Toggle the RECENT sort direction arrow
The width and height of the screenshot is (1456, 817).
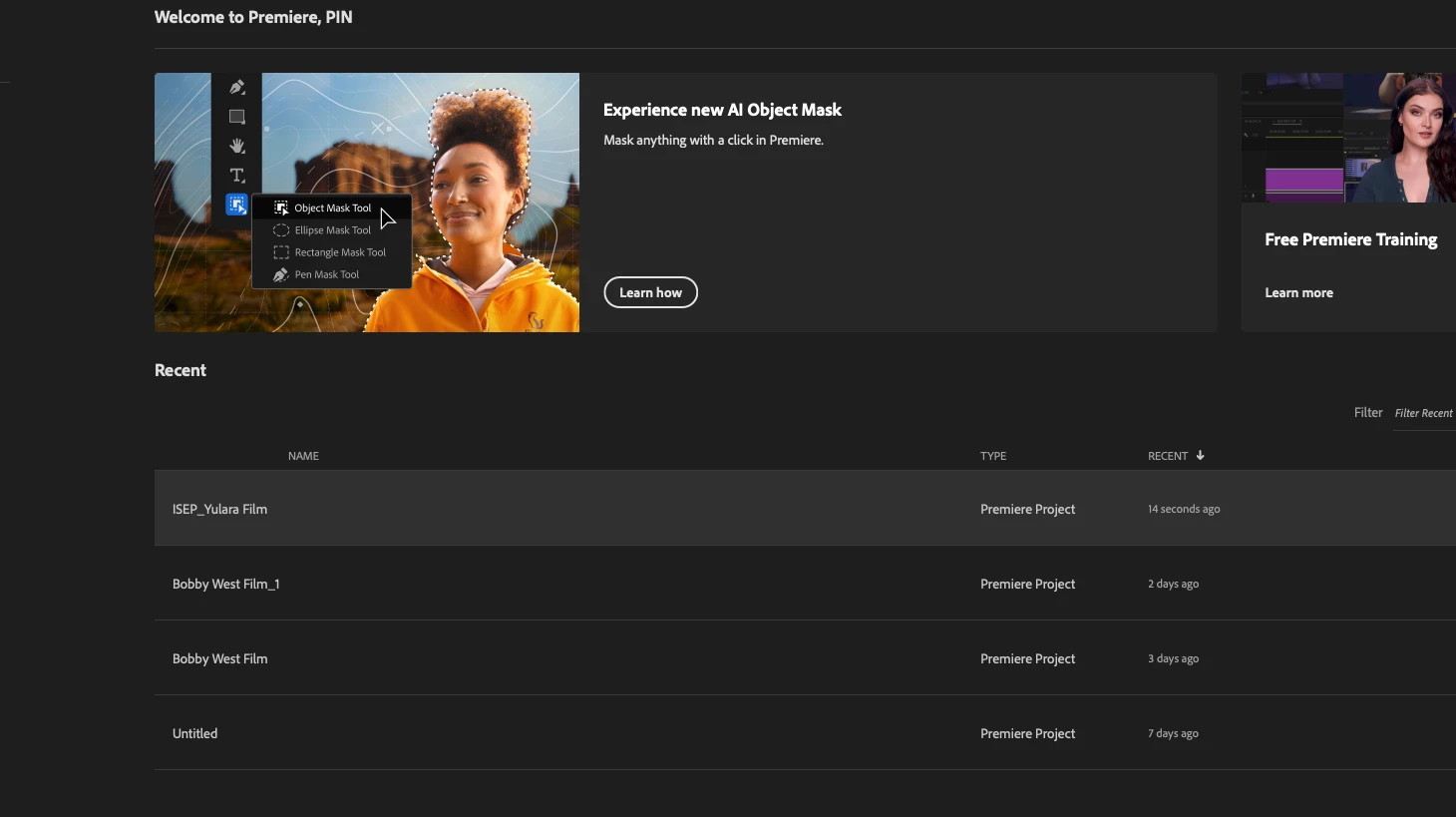click(1200, 455)
